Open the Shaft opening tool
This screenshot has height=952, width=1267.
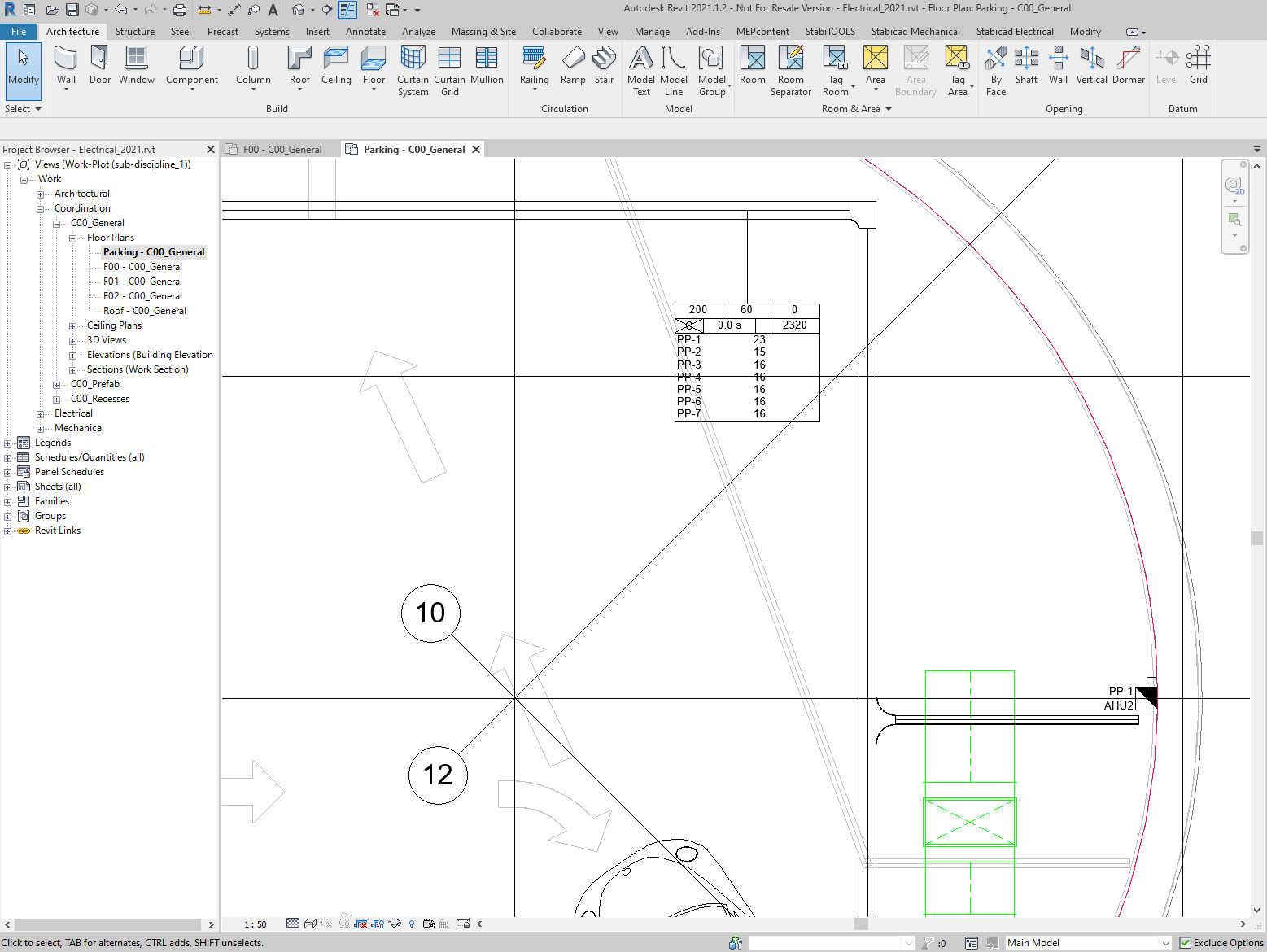(x=1026, y=65)
